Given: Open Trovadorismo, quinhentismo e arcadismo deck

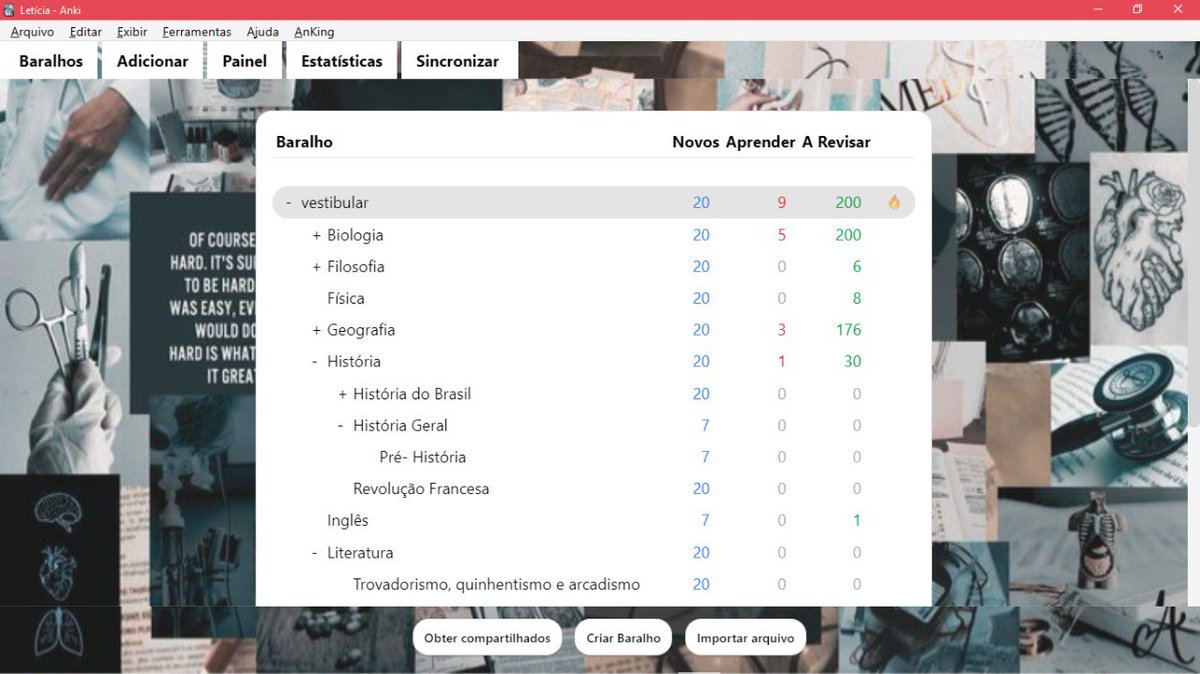Looking at the screenshot, I should click(497, 584).
